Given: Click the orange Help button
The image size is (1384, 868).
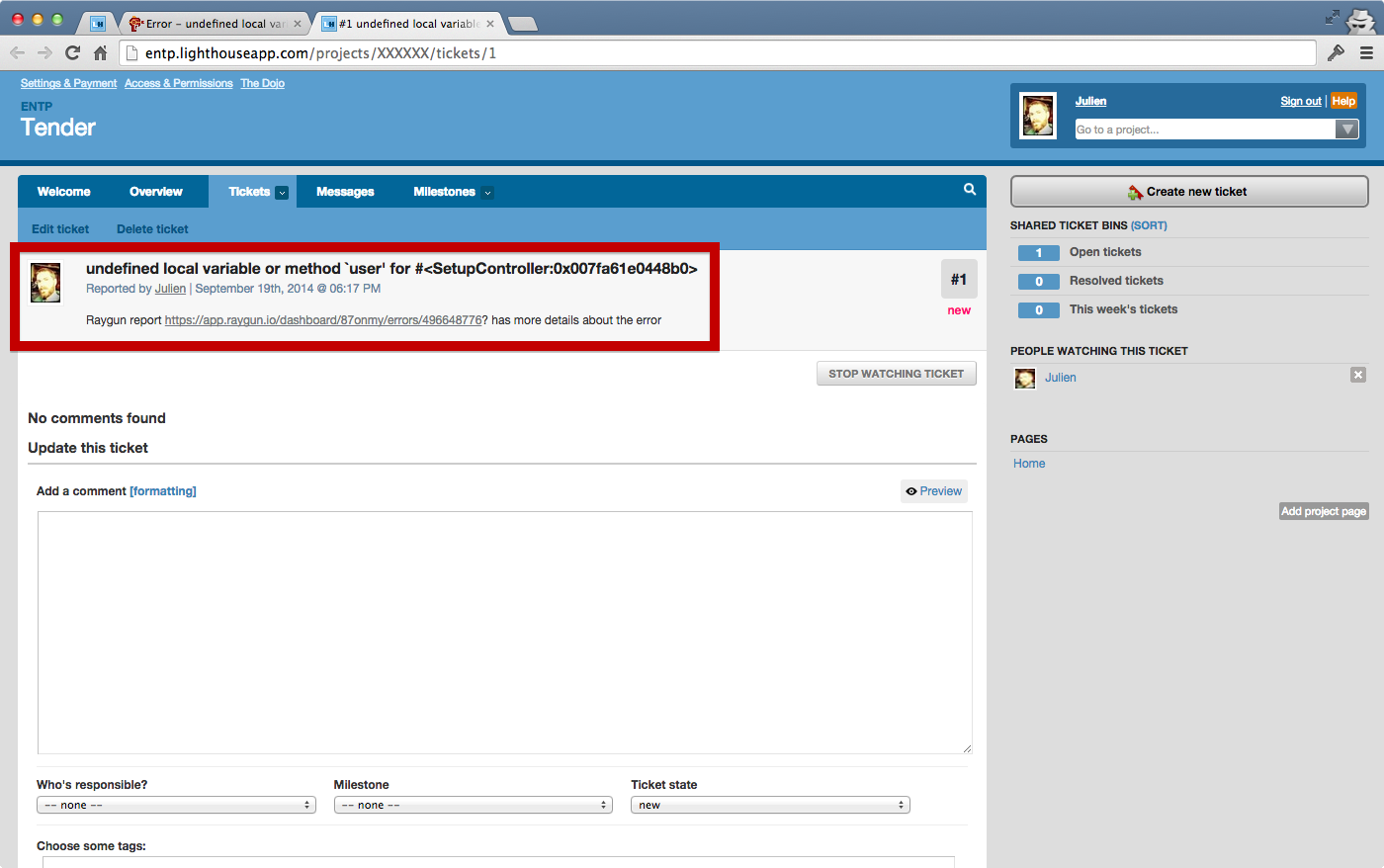Looking at the screenshot, I should click(x=1343, y=101).
